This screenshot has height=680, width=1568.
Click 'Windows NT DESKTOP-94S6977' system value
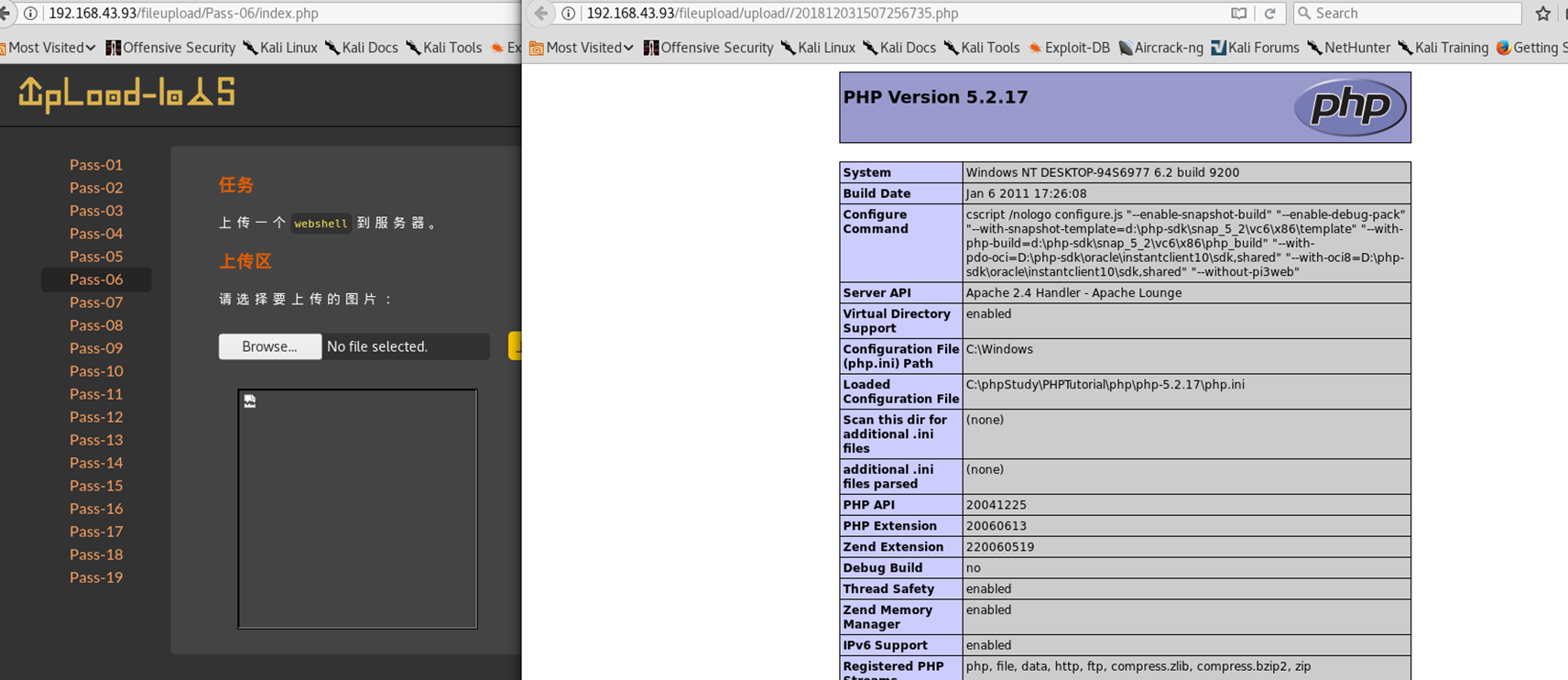(x=1103, y=172)
